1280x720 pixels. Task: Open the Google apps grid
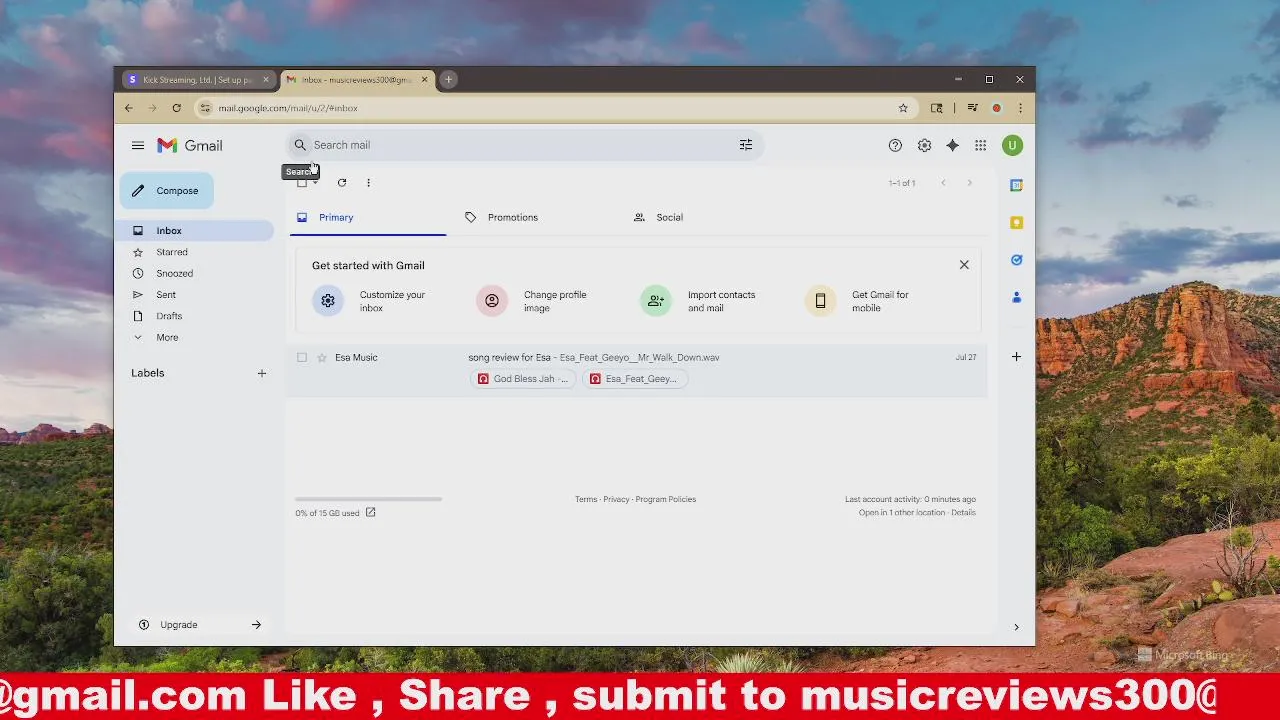(x=981, y=146)
